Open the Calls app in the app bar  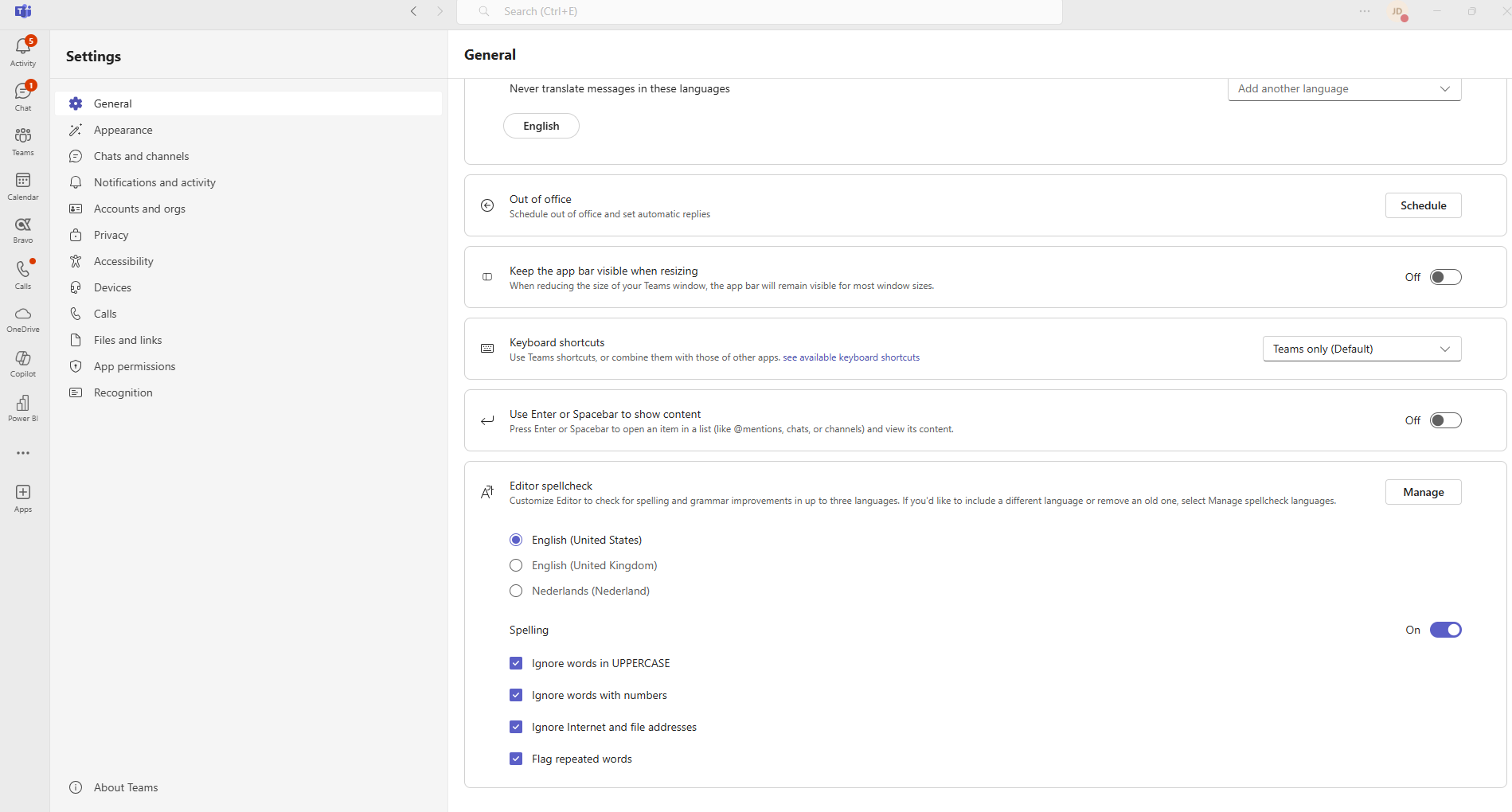tap(23, 274)
